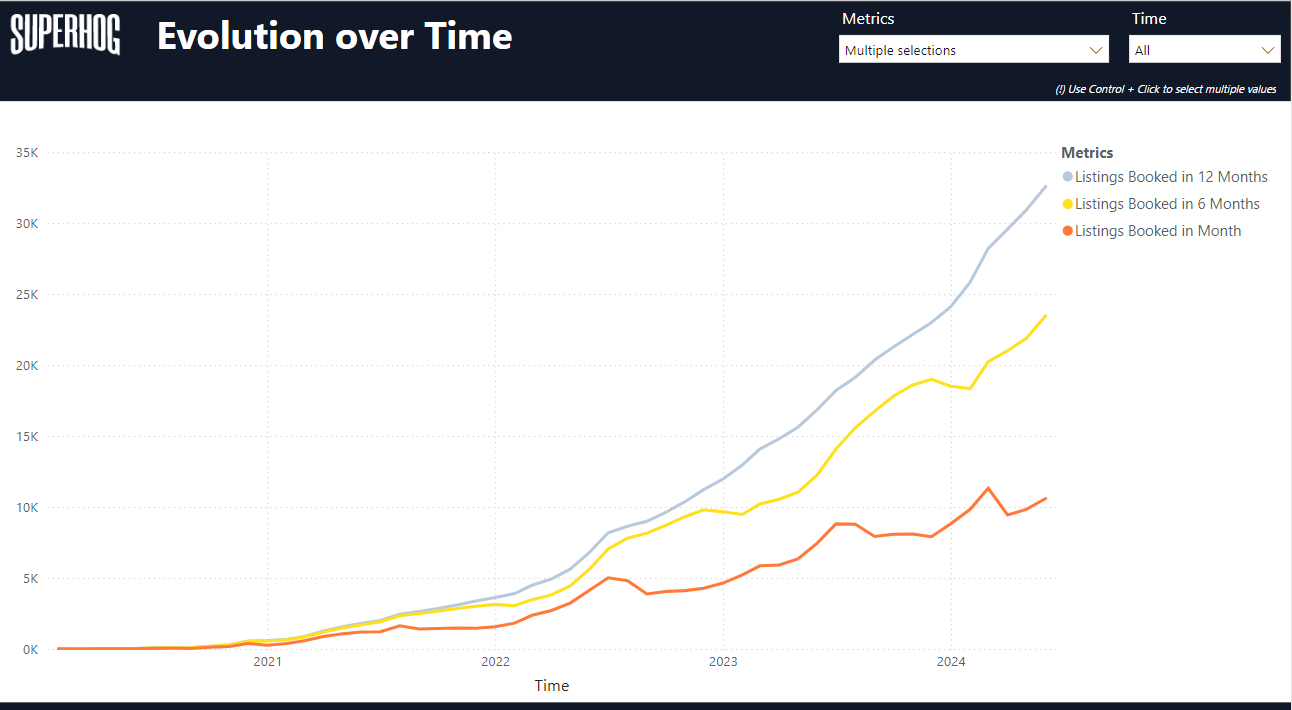Click the 35K label on the y-axis
Image resolution: width=1292 pixels, height=710 pixels.
(26, 153)
